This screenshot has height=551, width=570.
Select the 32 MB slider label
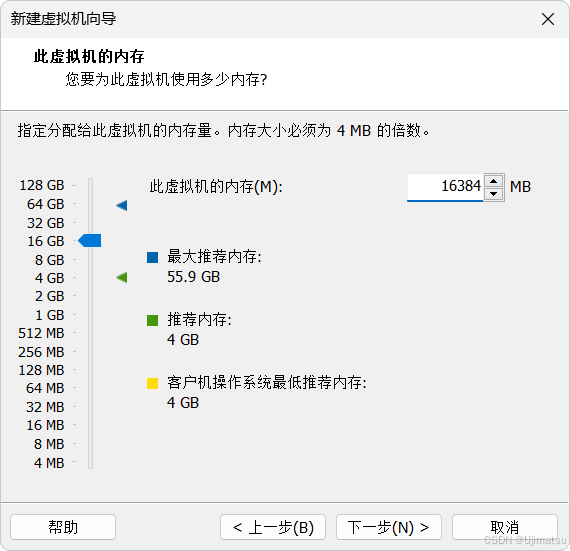pos(45,407)
